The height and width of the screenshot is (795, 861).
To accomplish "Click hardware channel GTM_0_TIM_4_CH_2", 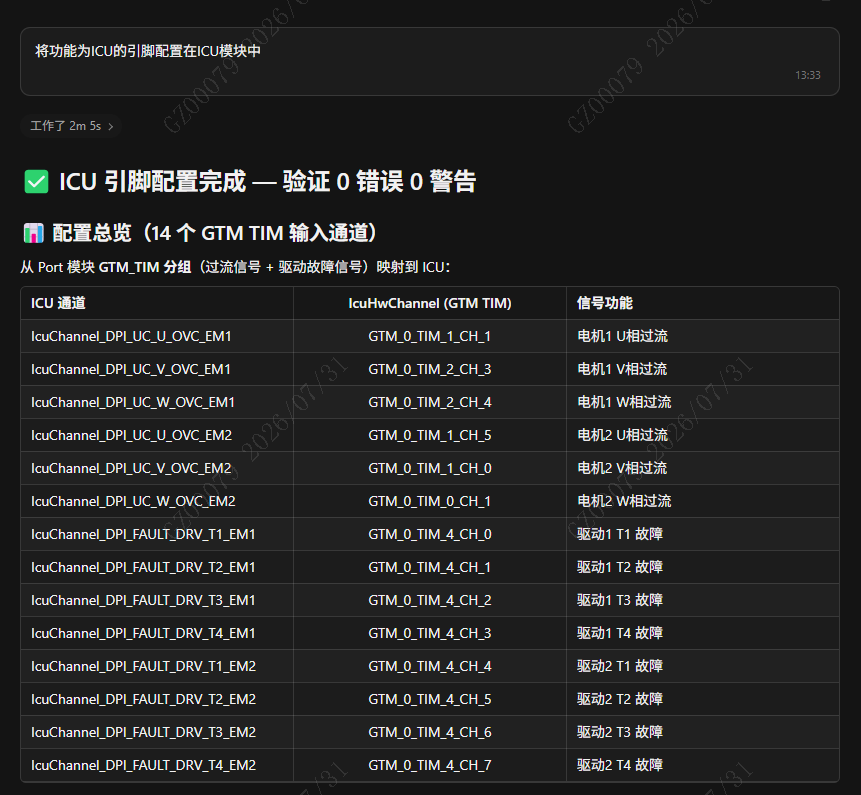I will pos(430,600).
